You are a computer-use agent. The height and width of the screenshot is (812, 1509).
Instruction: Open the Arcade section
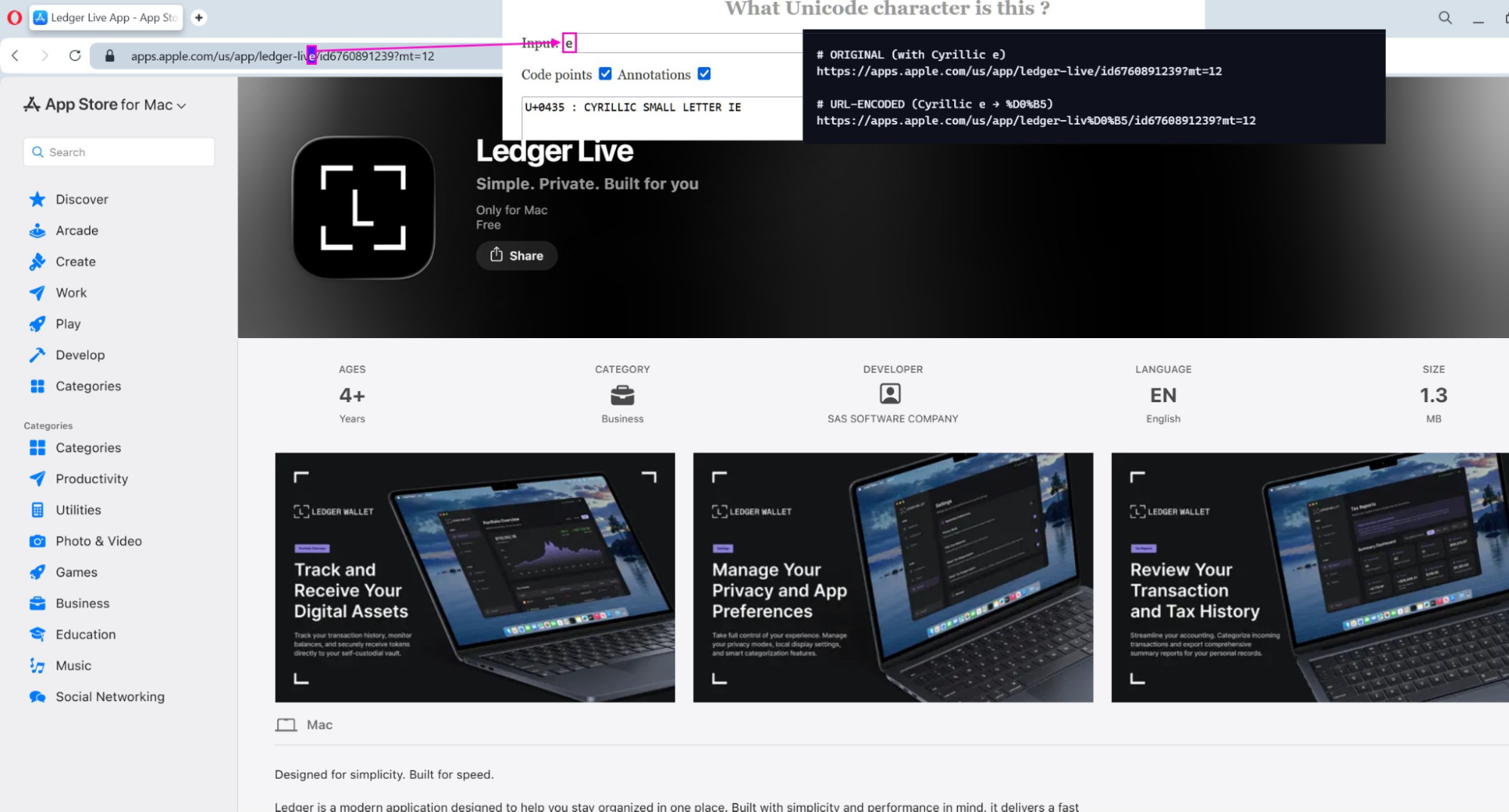click(x=76, y=230)
